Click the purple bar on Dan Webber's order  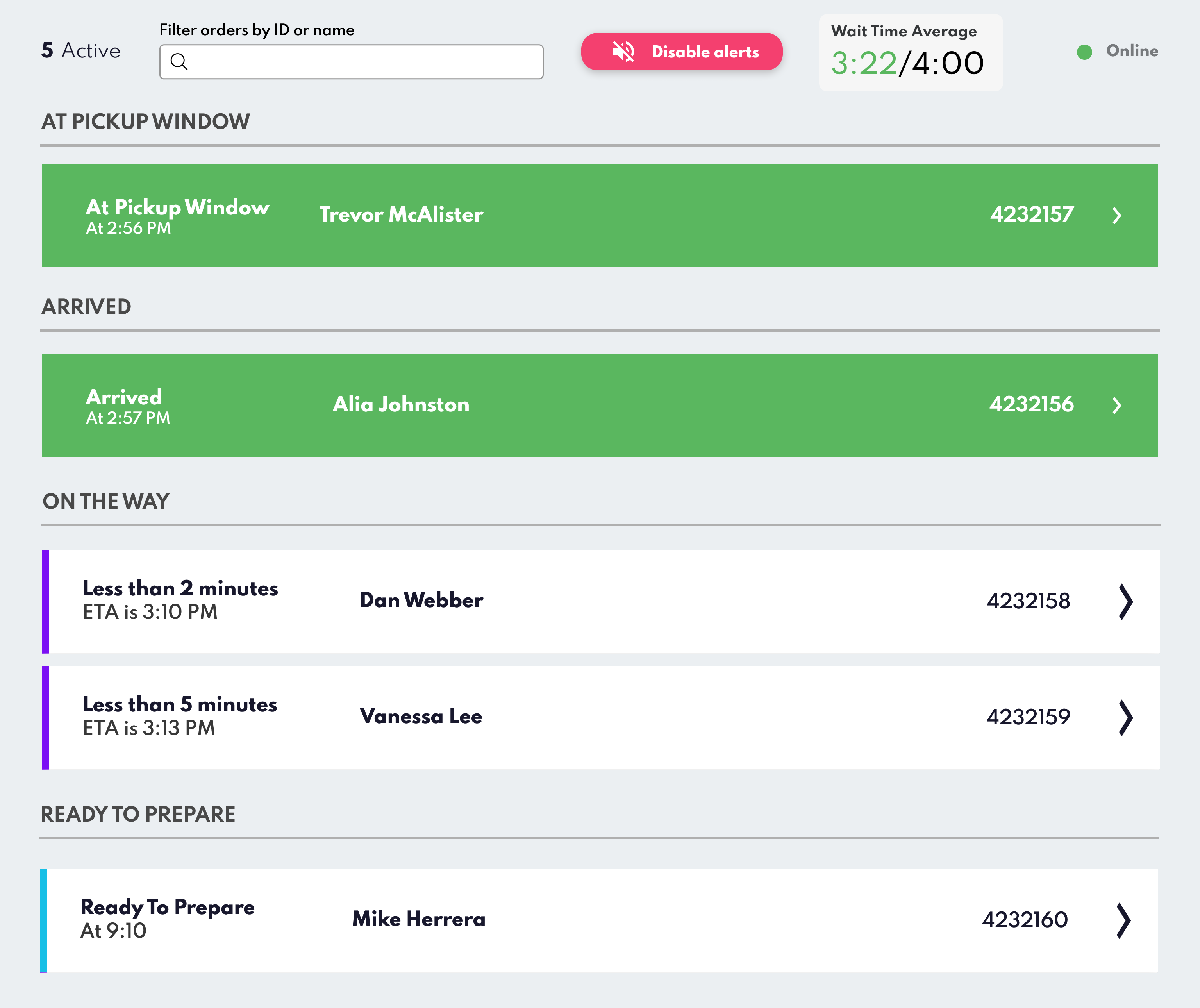coord(46,601)
